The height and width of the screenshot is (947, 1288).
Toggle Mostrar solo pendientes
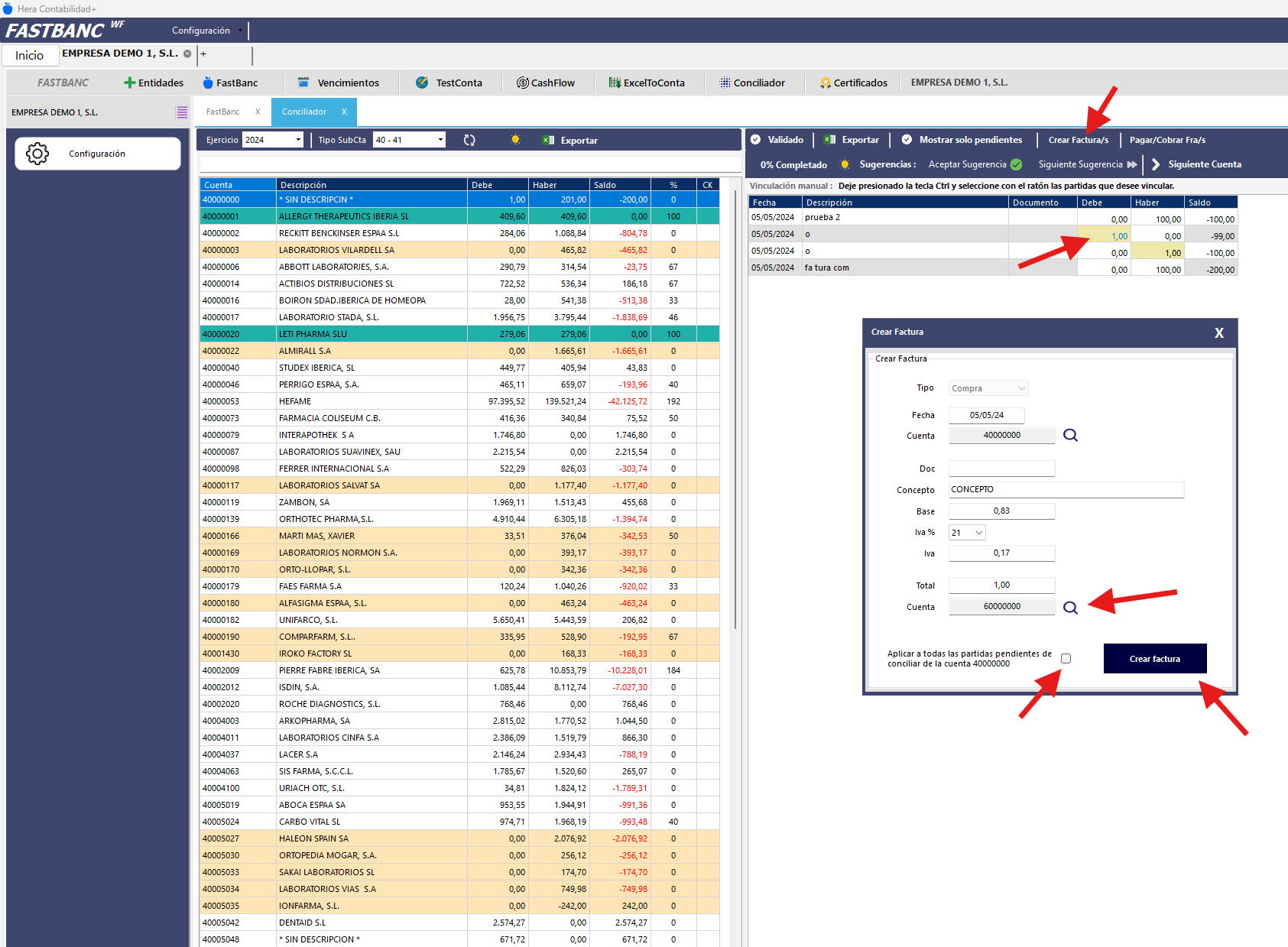[962, 140]
